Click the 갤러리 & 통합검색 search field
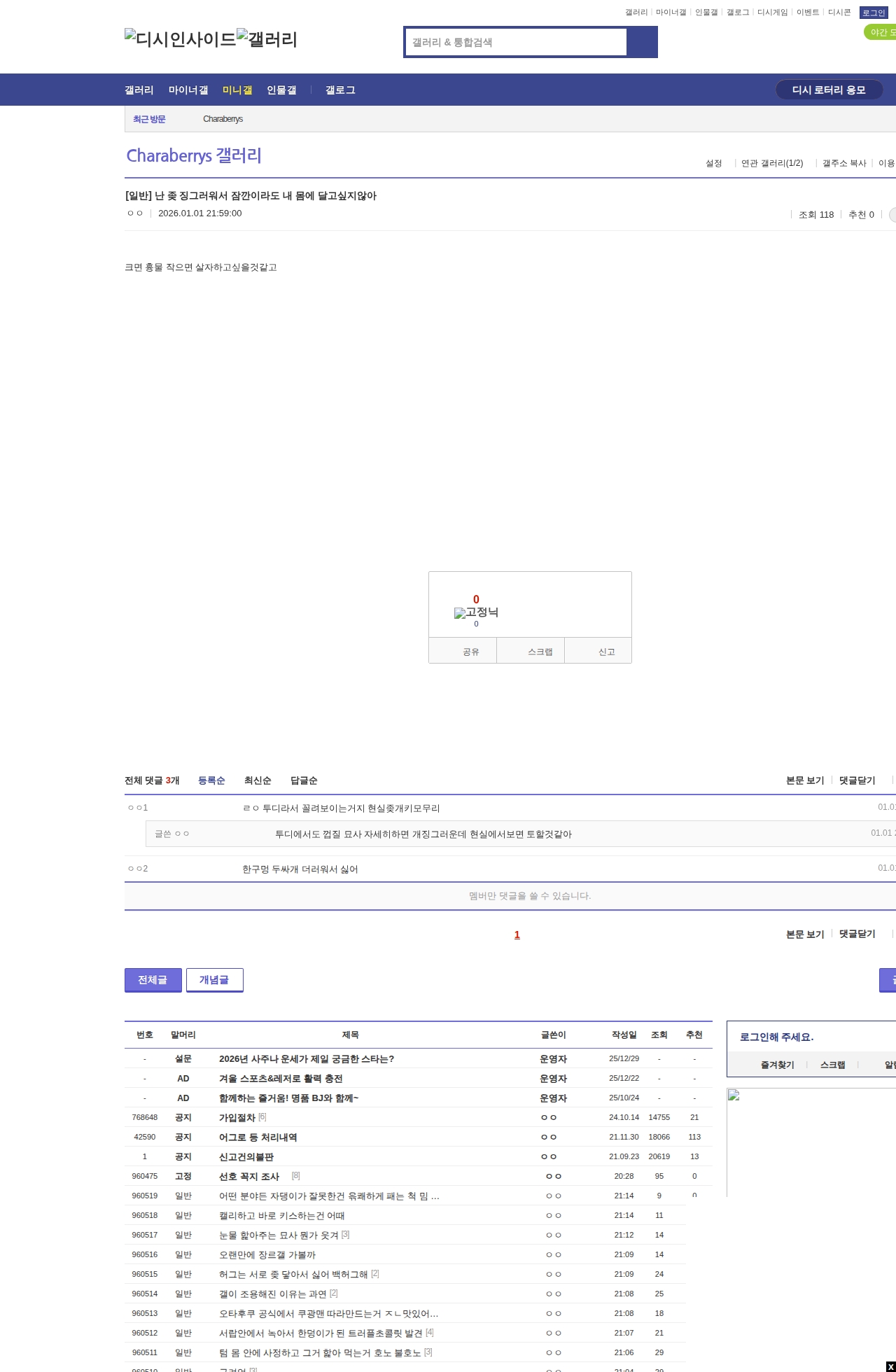Screen dimensions: 896x1372 tap(517, 42)
